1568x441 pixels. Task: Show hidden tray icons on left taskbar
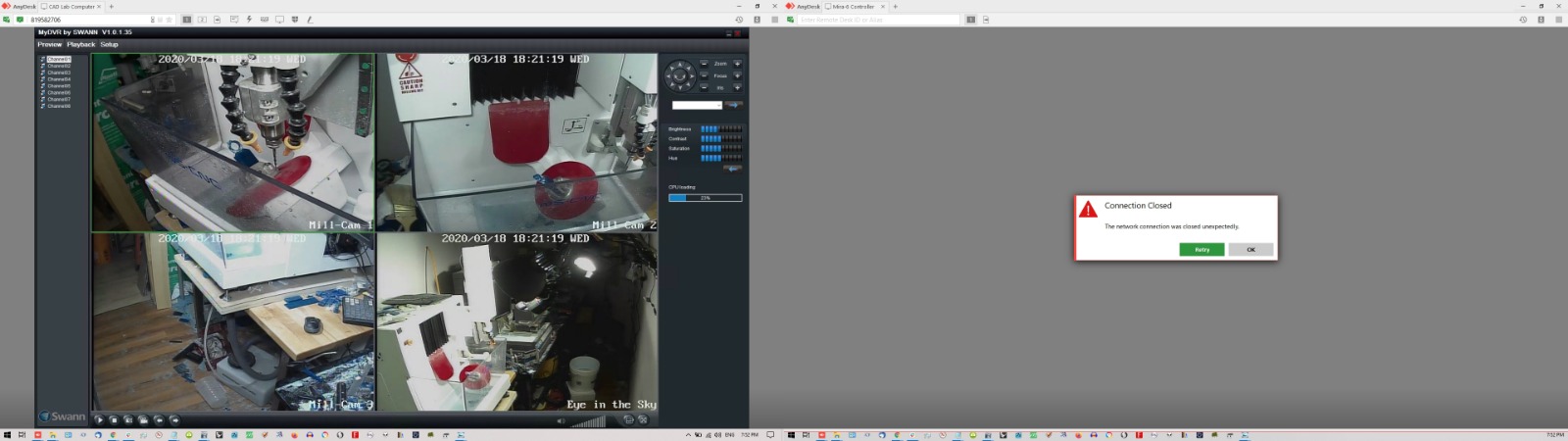[688, 435]
